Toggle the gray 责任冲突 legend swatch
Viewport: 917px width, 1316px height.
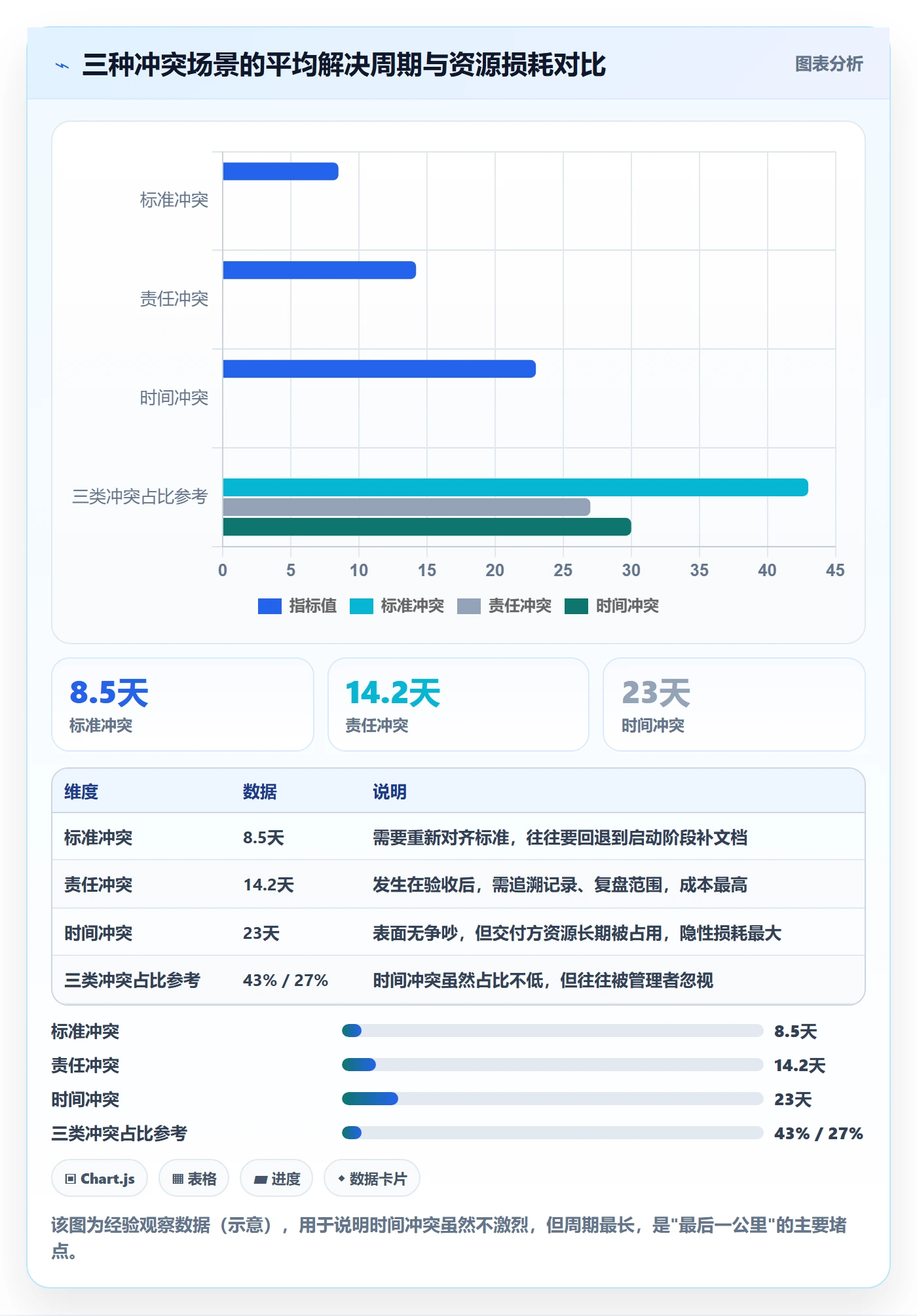[469, 606]
